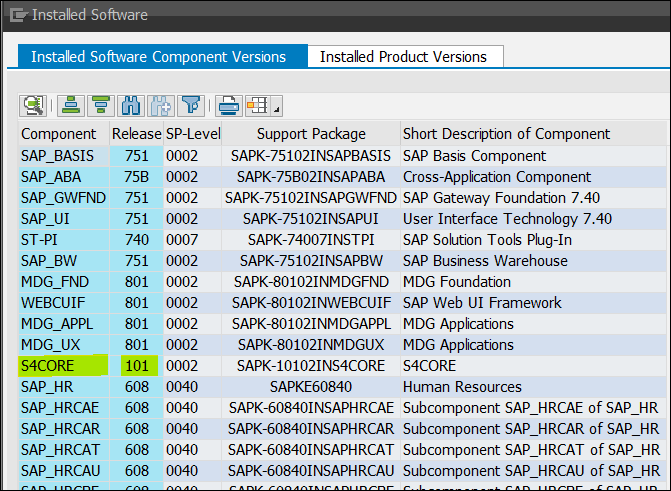Select the SAP_UI component cell
Screen dimensions: 671x491
coord(64,219)
